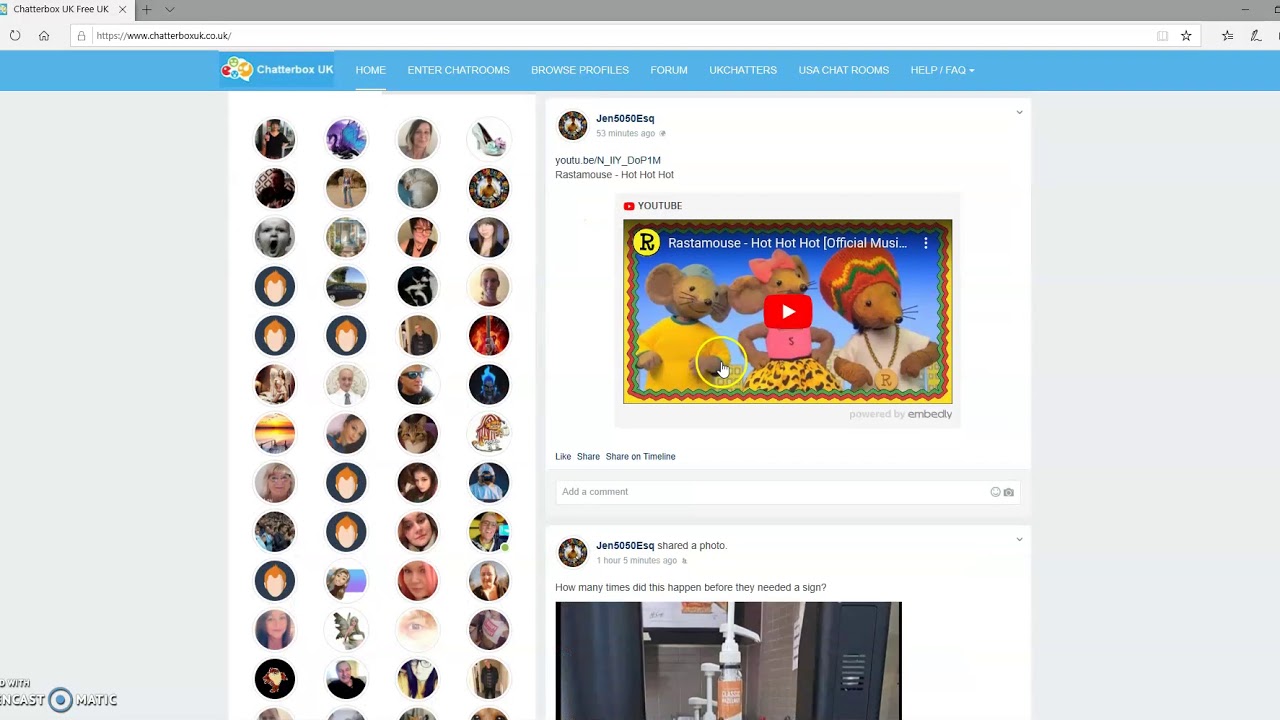1280x720 pixels.
Task: Attach photo with comment camera icon
Action: (x=1008, y=492)
